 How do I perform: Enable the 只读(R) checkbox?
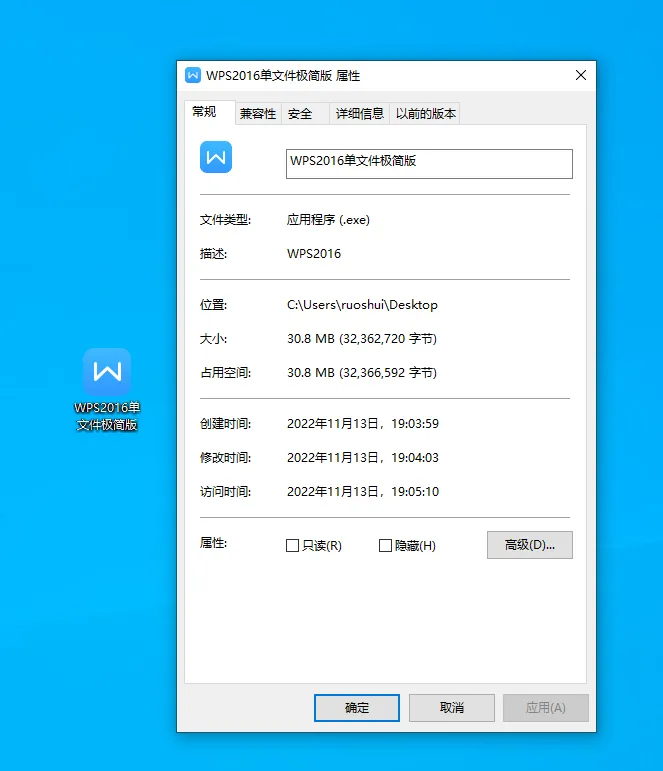click(293, 545)
